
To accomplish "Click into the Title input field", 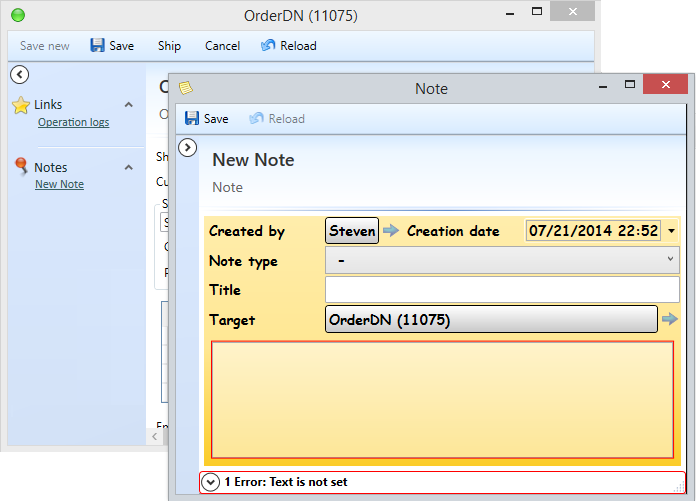I will click(x=502, y=290).
